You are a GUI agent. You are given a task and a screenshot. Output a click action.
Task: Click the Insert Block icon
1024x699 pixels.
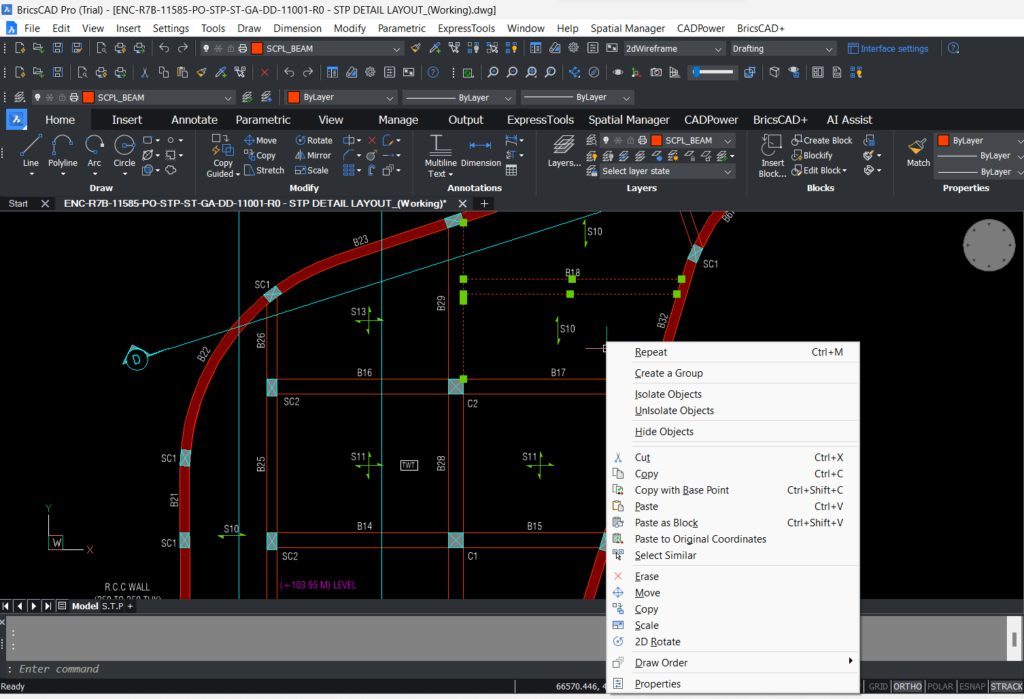point(772,154)
